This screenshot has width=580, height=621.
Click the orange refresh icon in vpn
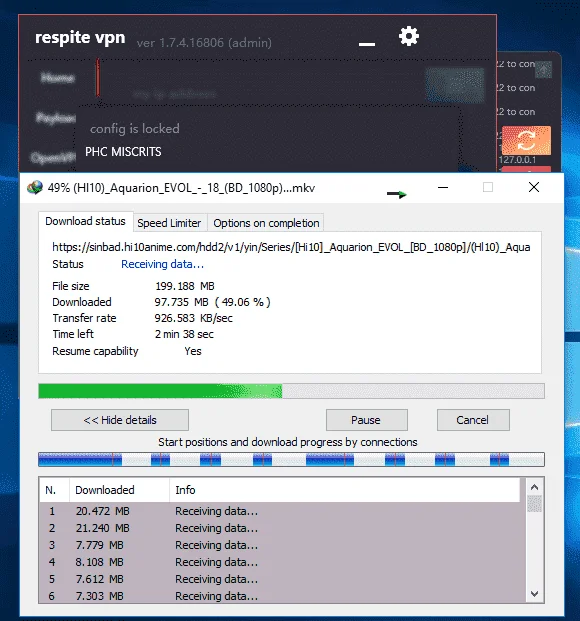point(526,140)
